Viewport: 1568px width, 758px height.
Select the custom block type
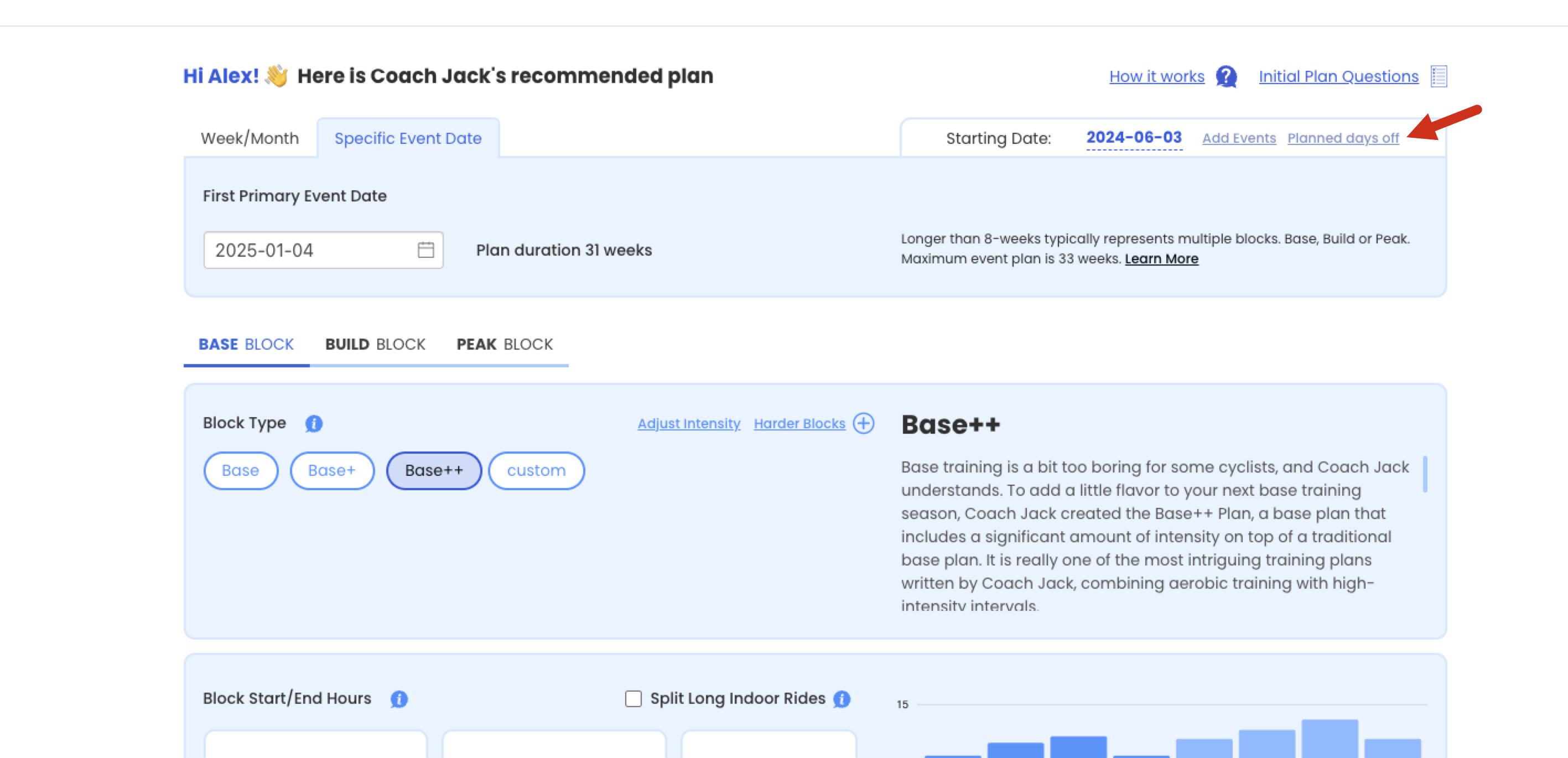536,471
